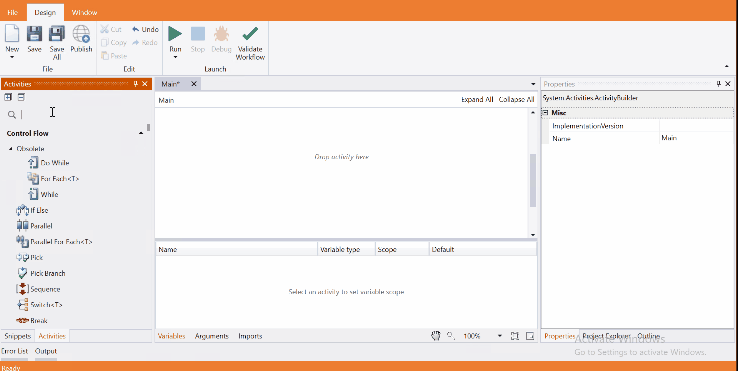
Task: Open the 100% zoom dropdown
Action: (499, 336)
